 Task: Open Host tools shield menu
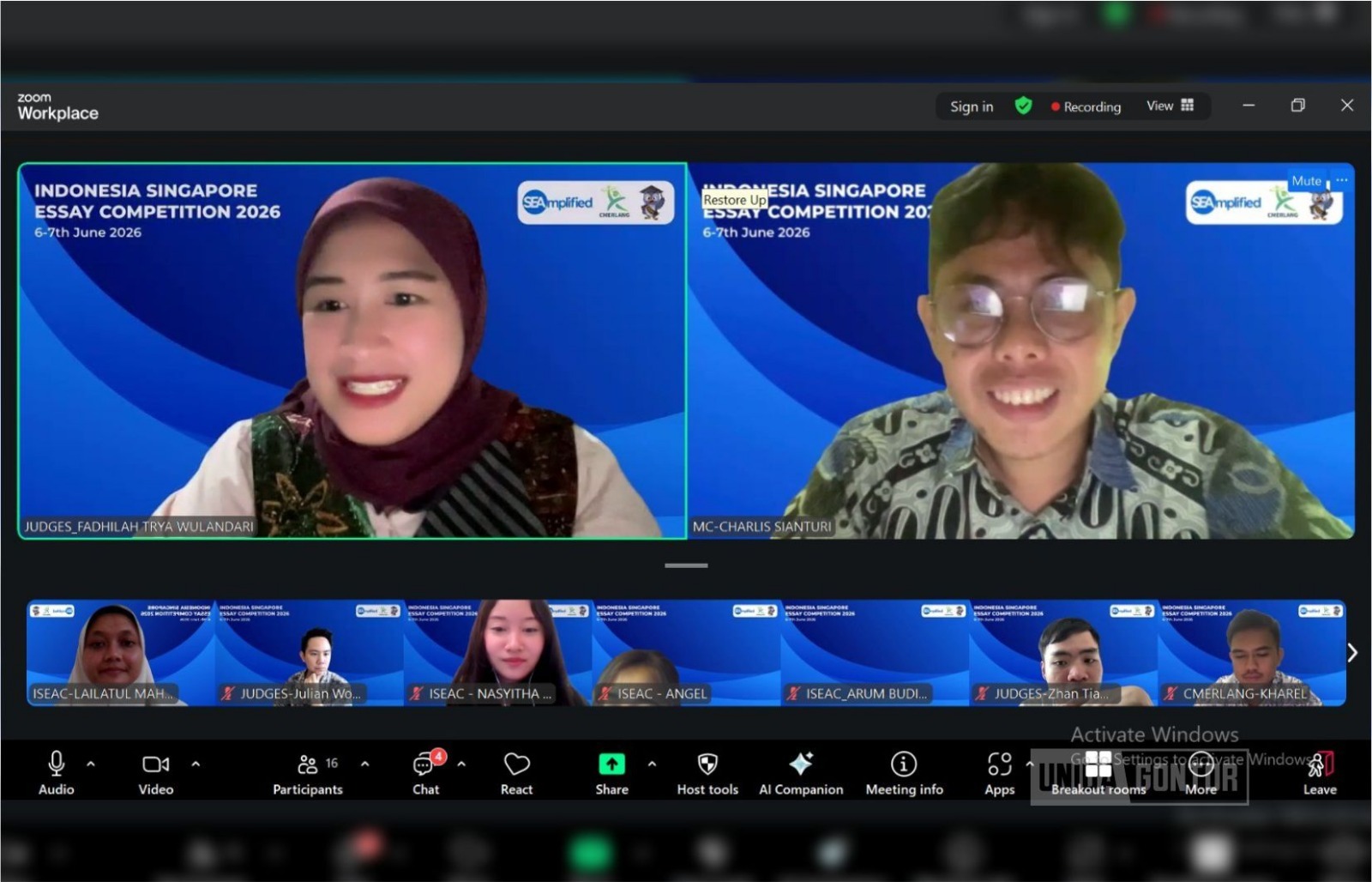coord(707,773)
